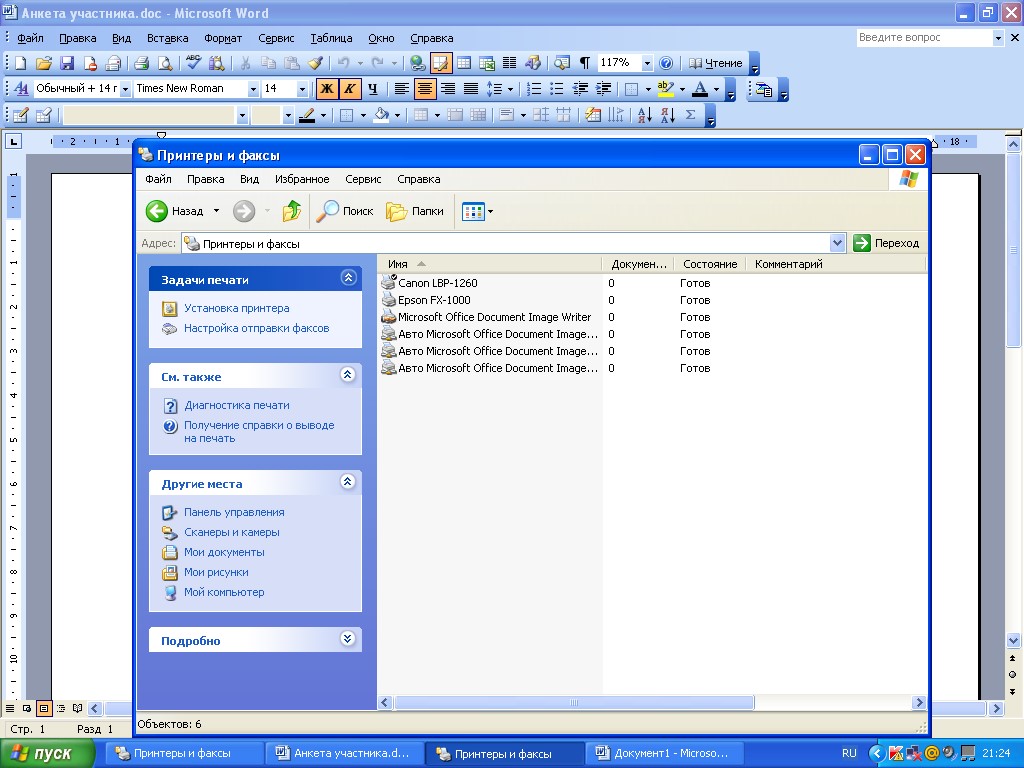This screenshot has height=768, width=1024.
Task: Click the Print icon in Word toolbar
Action: pos(141,63)
